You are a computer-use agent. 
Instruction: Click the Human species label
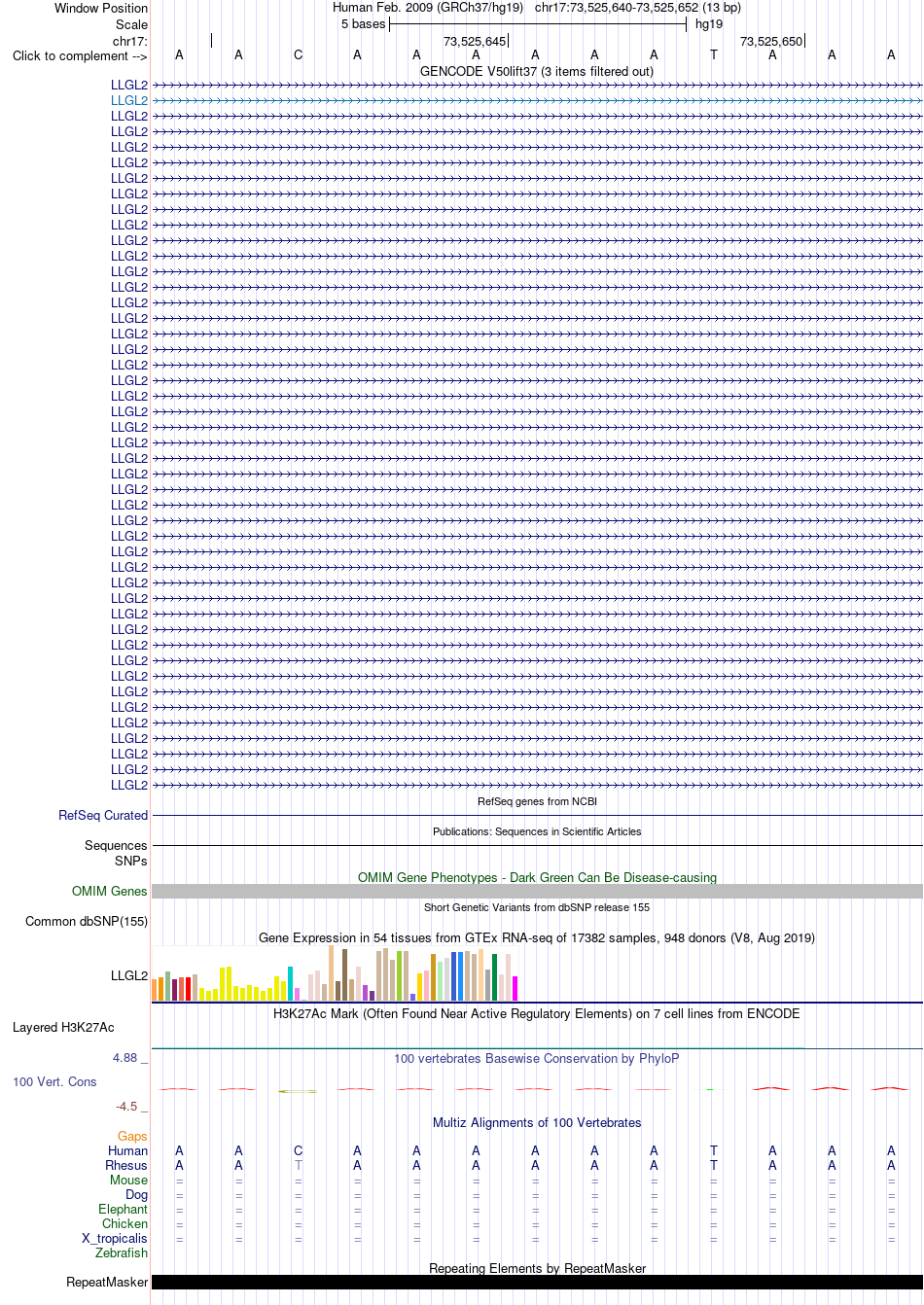point(128,1150)
